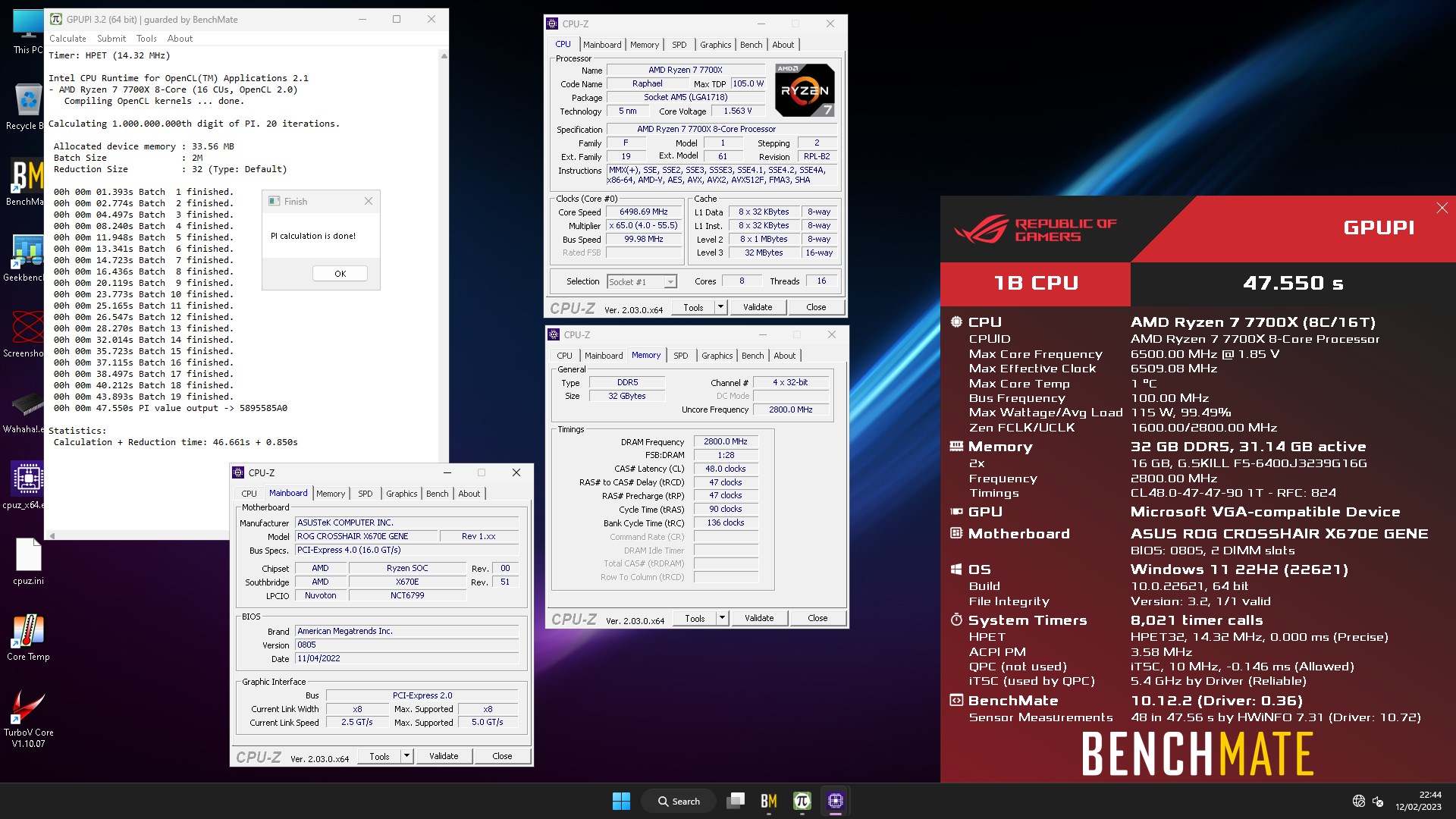Click Close button in top CPU-Z window
1456x819 pixels.
[x=816, y=307]
